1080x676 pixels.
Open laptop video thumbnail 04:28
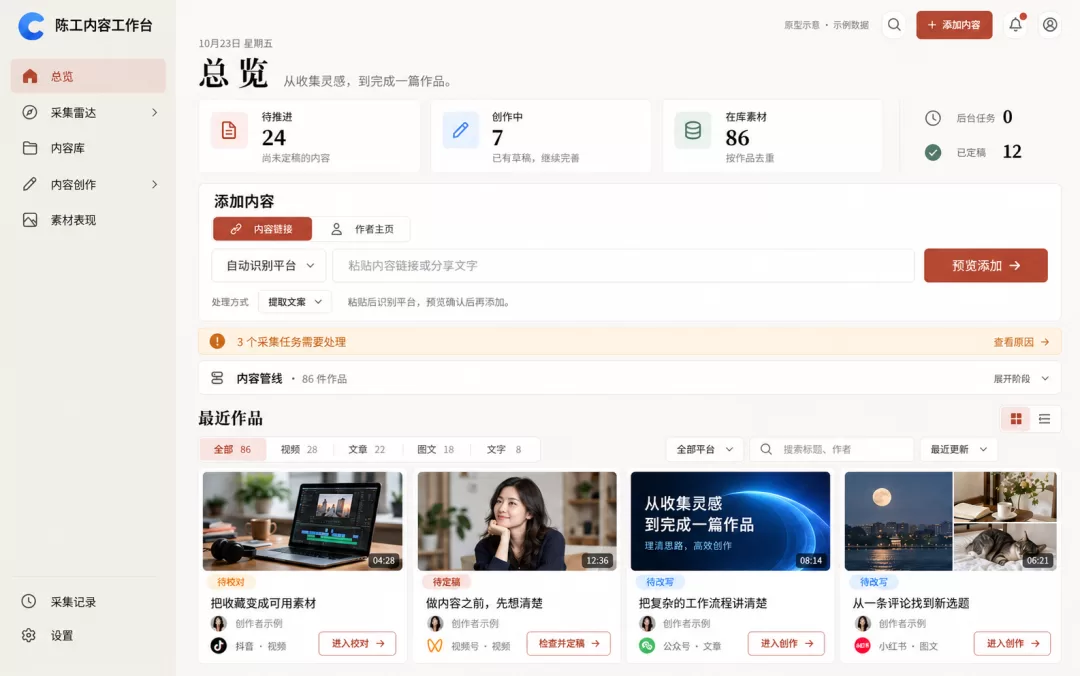click(302, 521)
